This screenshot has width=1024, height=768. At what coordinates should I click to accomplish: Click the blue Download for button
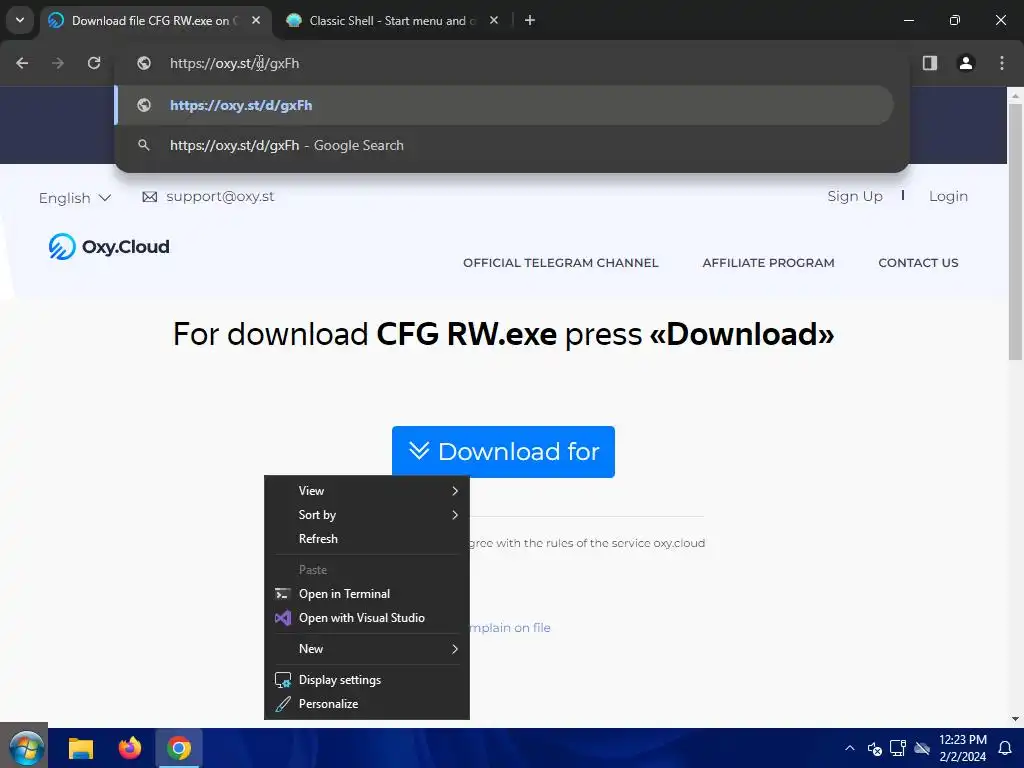503,451
